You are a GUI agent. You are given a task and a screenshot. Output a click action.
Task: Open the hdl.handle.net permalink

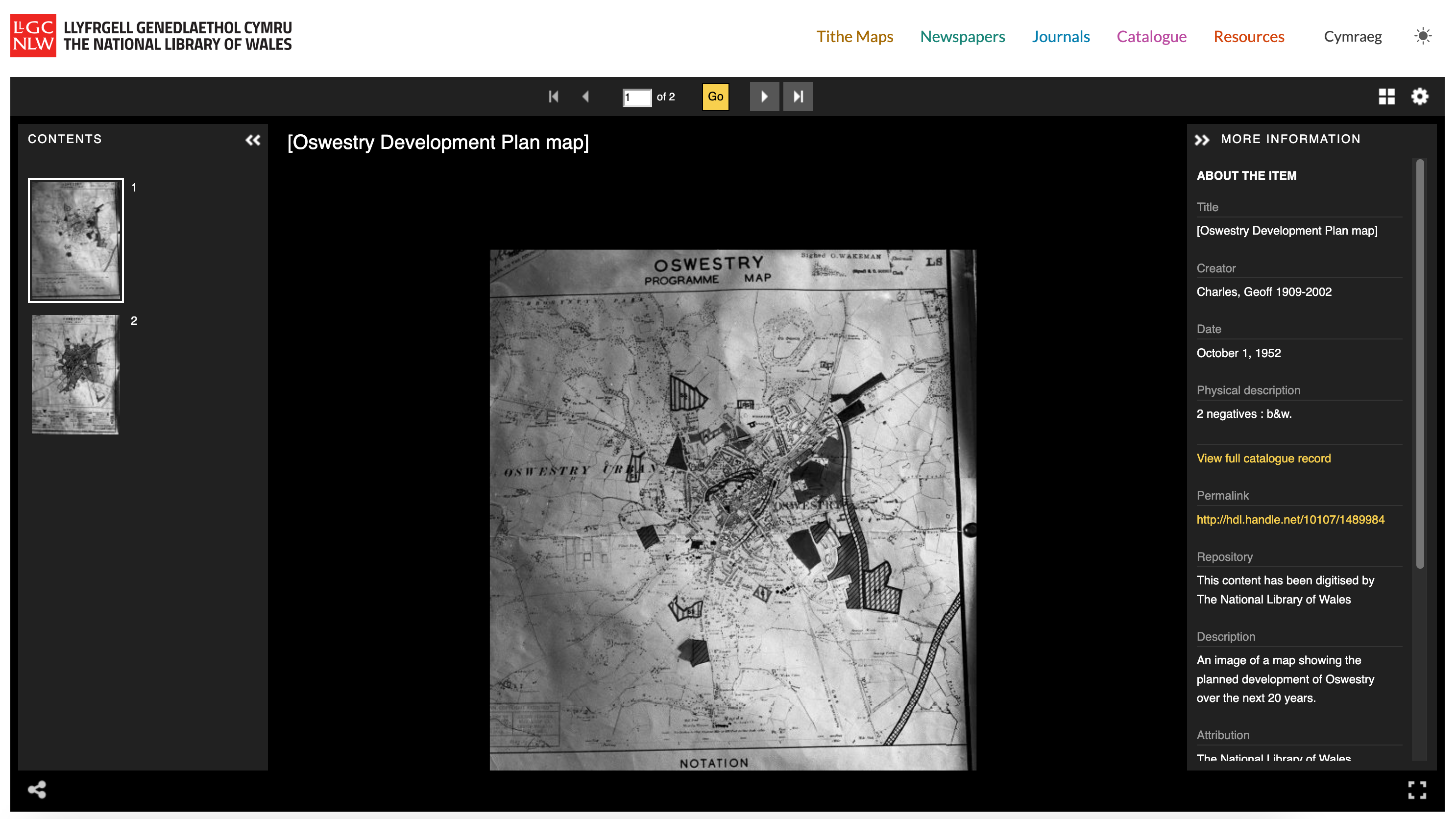click(x=1290, y=519)
